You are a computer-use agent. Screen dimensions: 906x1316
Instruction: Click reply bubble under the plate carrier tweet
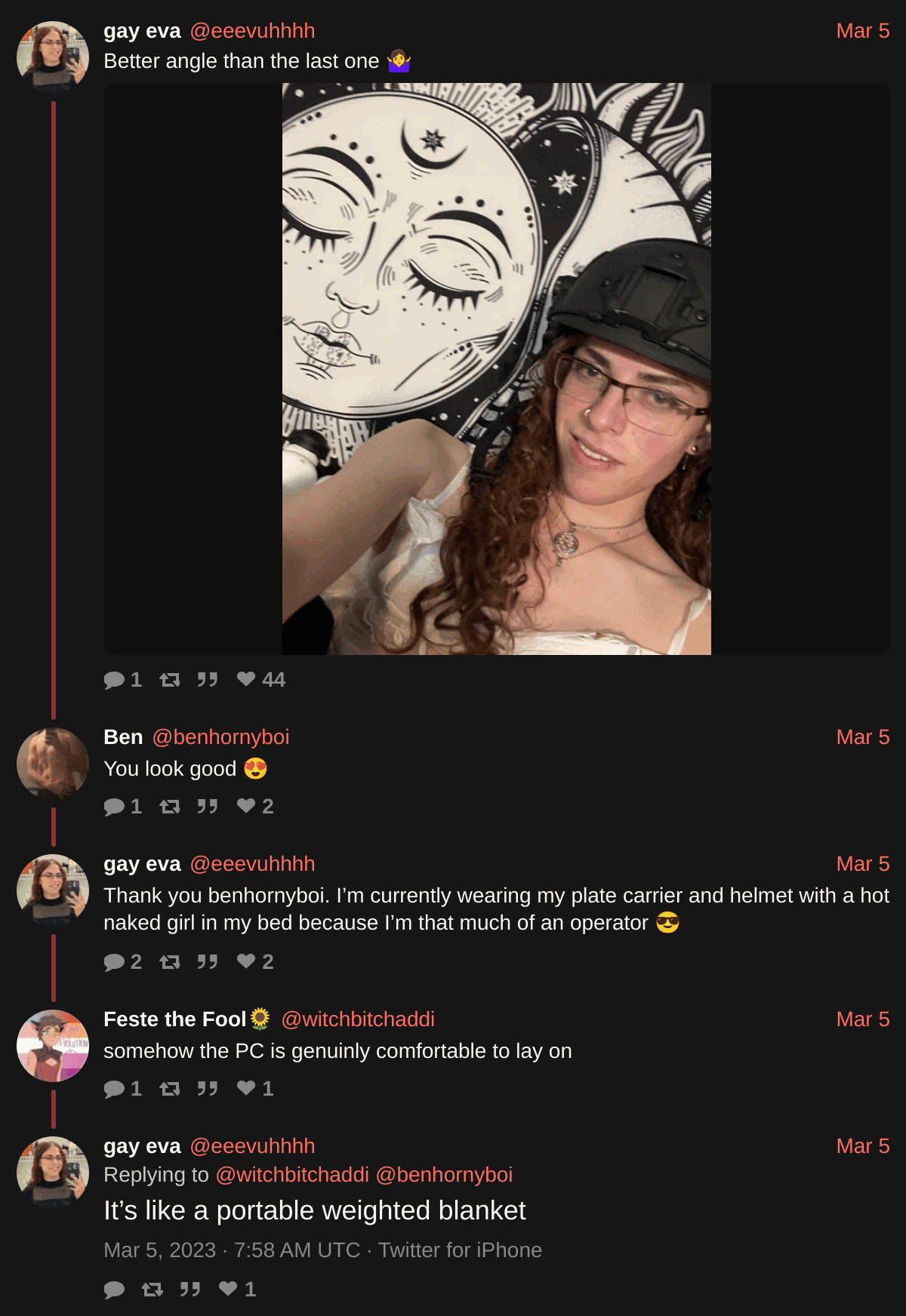tap(114, 962)
